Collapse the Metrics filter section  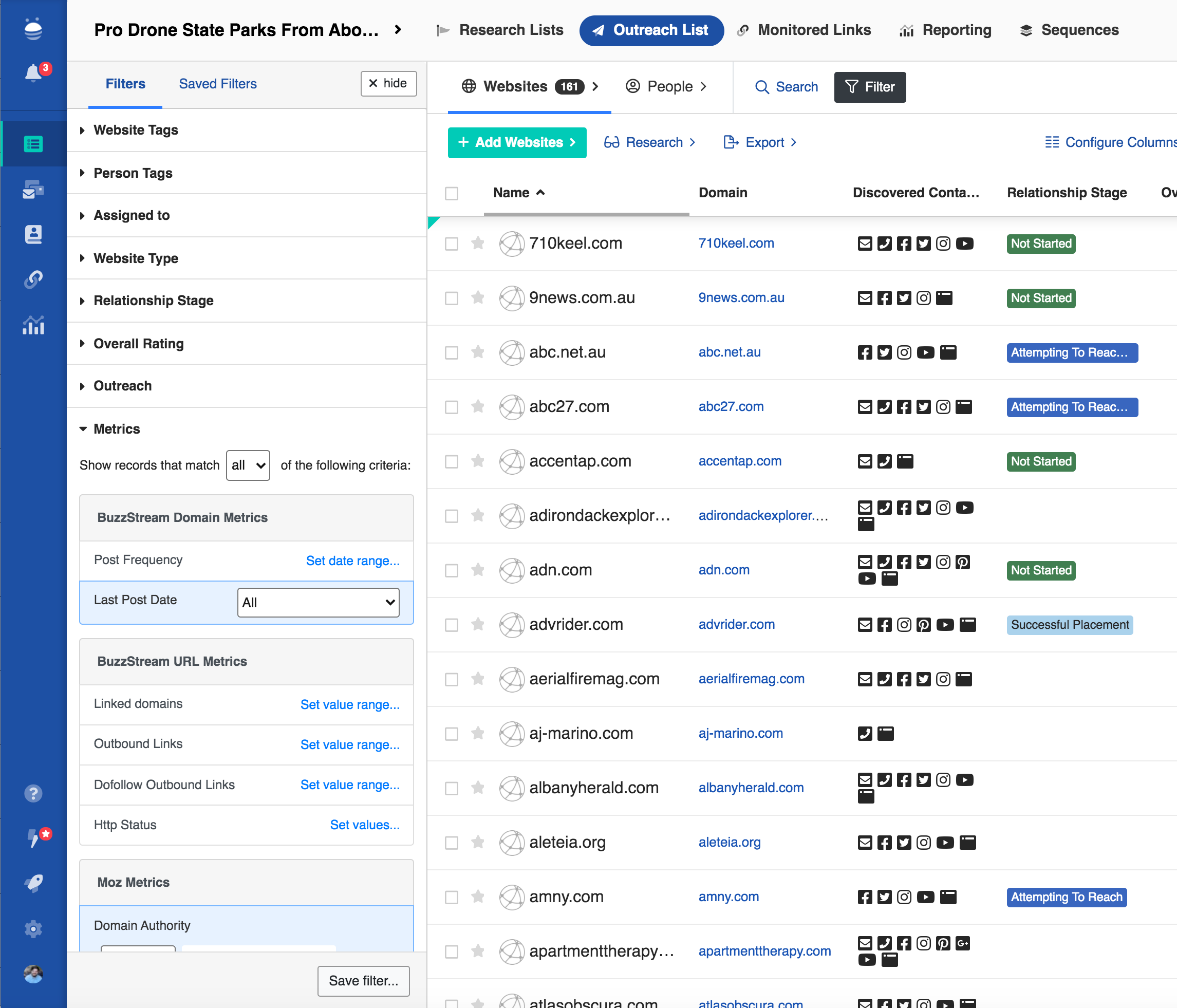coord(117,429)
